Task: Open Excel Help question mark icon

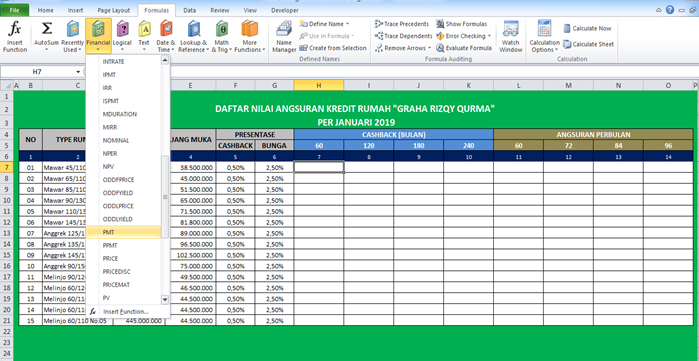Action: pyautogui.click(x=670, y=10)
